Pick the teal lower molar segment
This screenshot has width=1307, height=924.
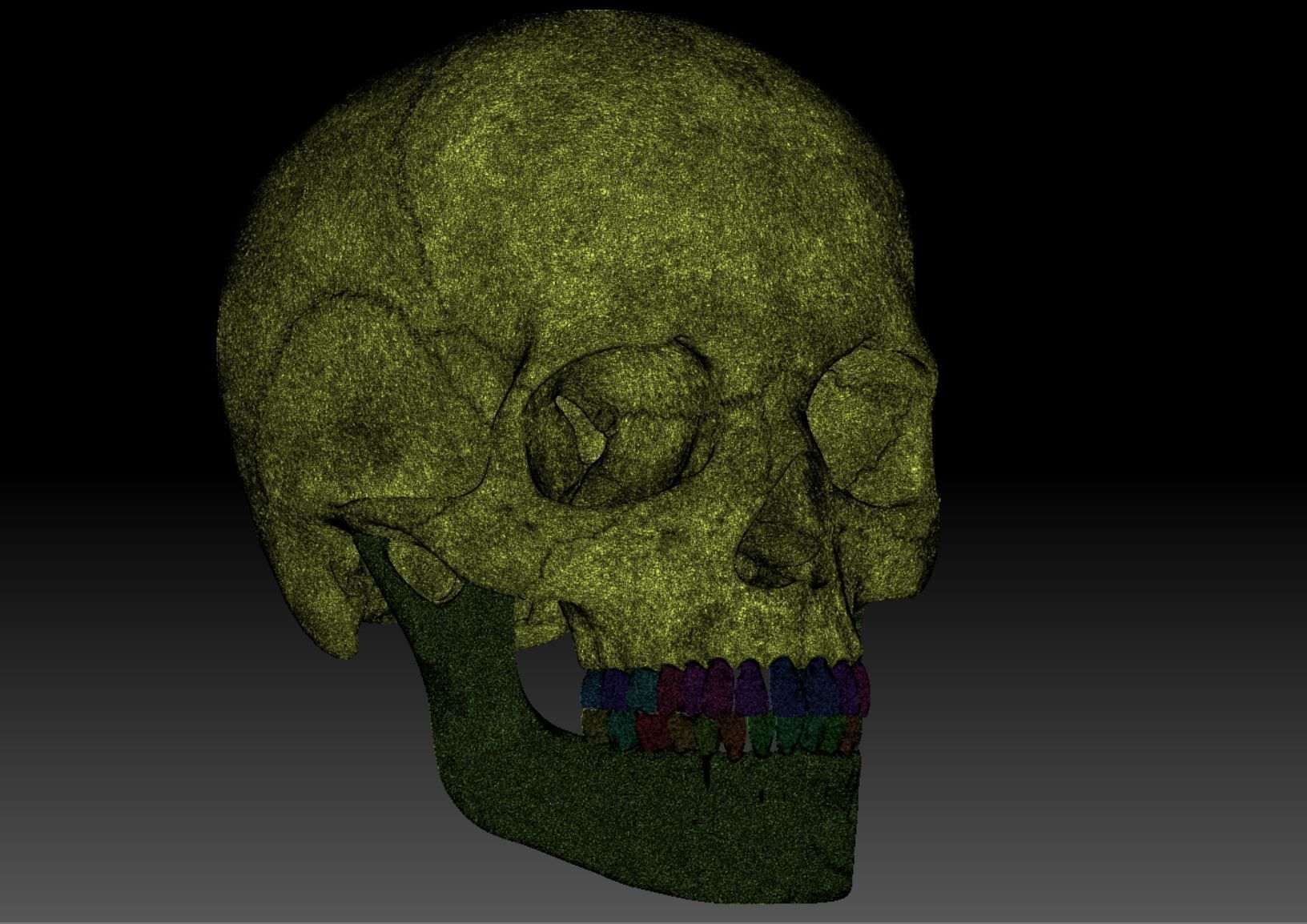pyautogui.click(x=621, y=729)
